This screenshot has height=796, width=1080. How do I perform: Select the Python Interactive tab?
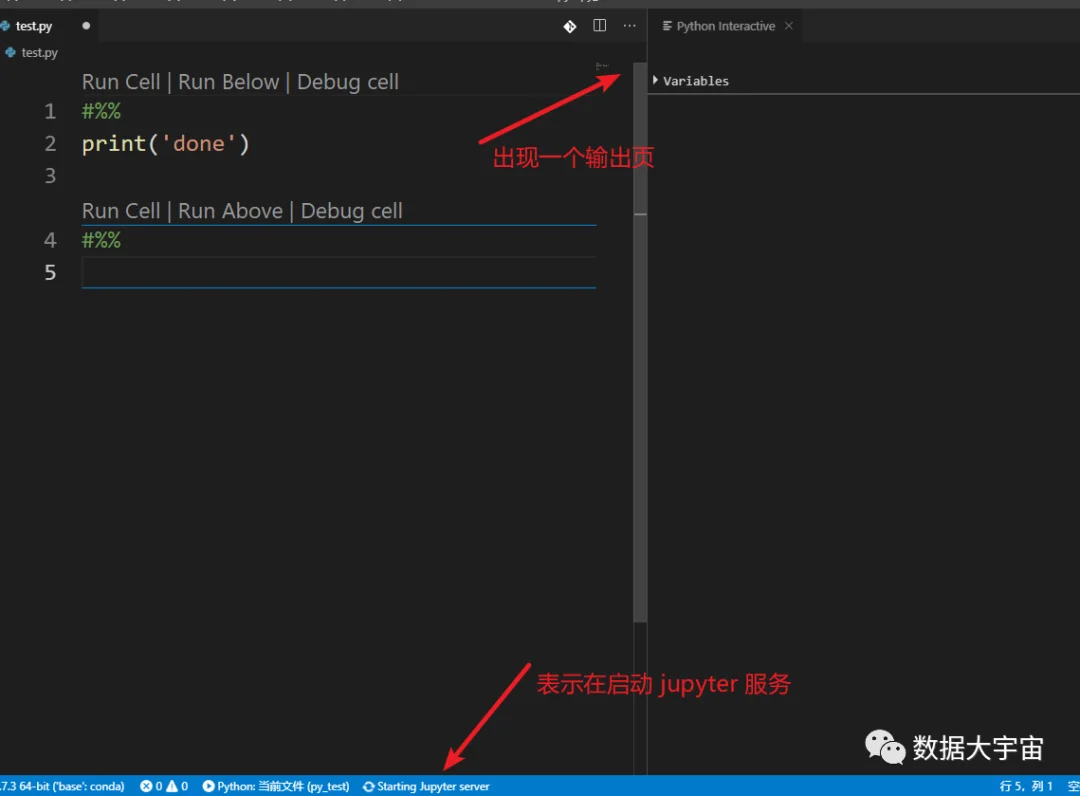725,26
